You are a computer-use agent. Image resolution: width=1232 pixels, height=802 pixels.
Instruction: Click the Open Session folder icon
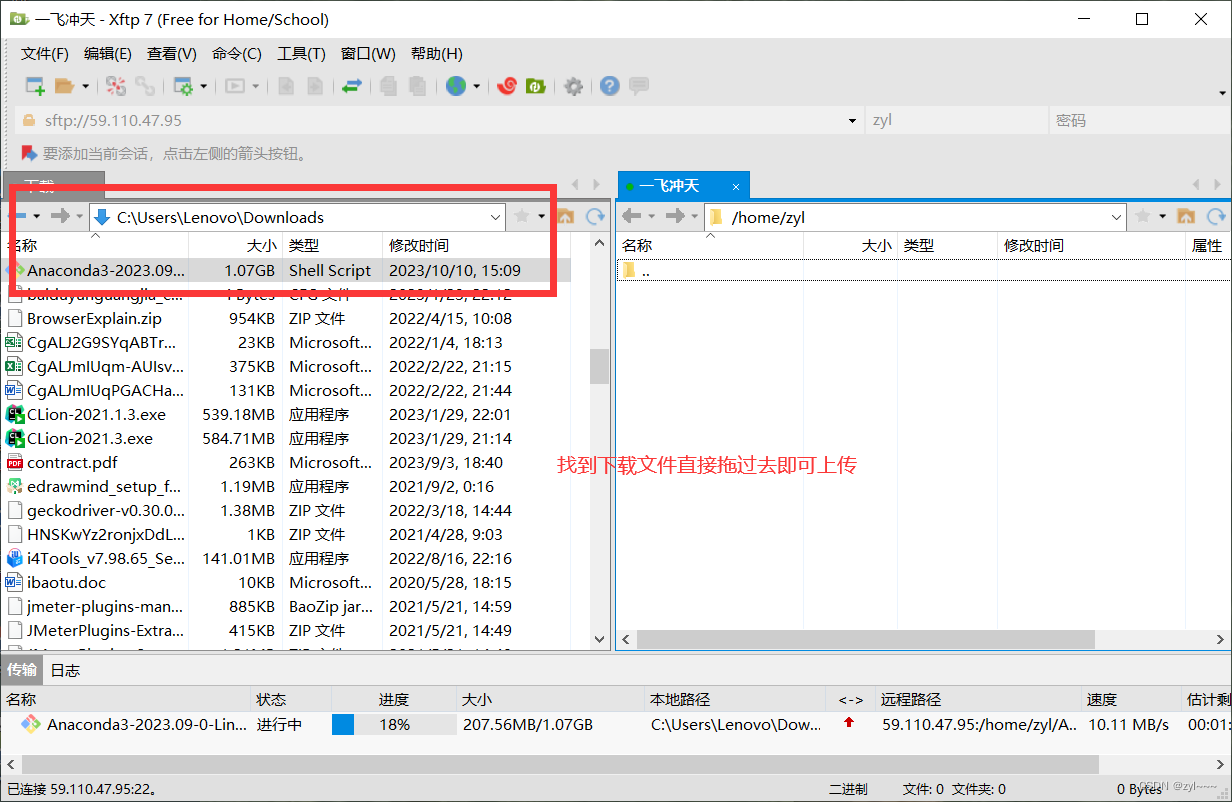click(x=64, y=86)
